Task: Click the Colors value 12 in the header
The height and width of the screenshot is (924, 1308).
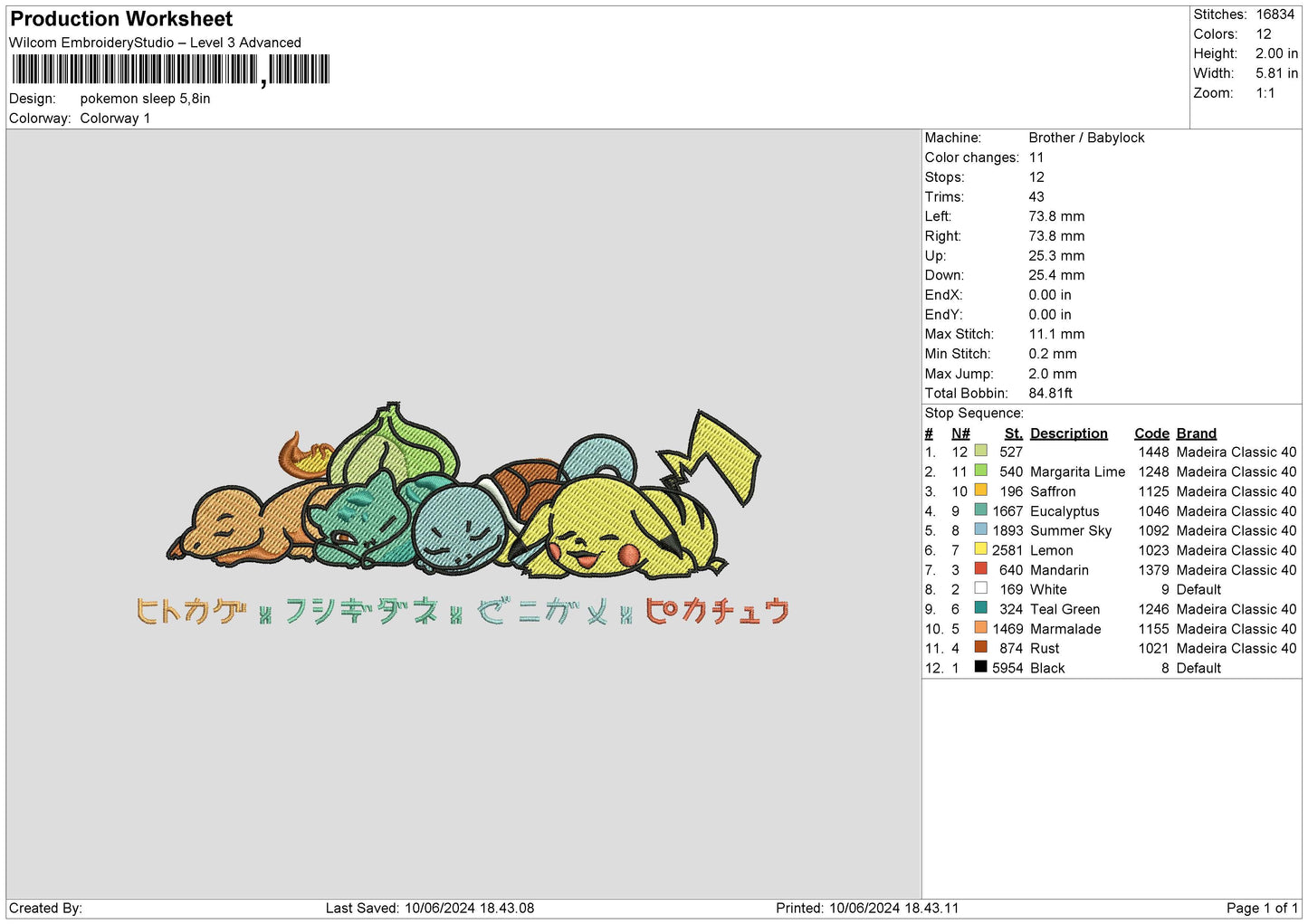Action: [x=1264, y=34]
